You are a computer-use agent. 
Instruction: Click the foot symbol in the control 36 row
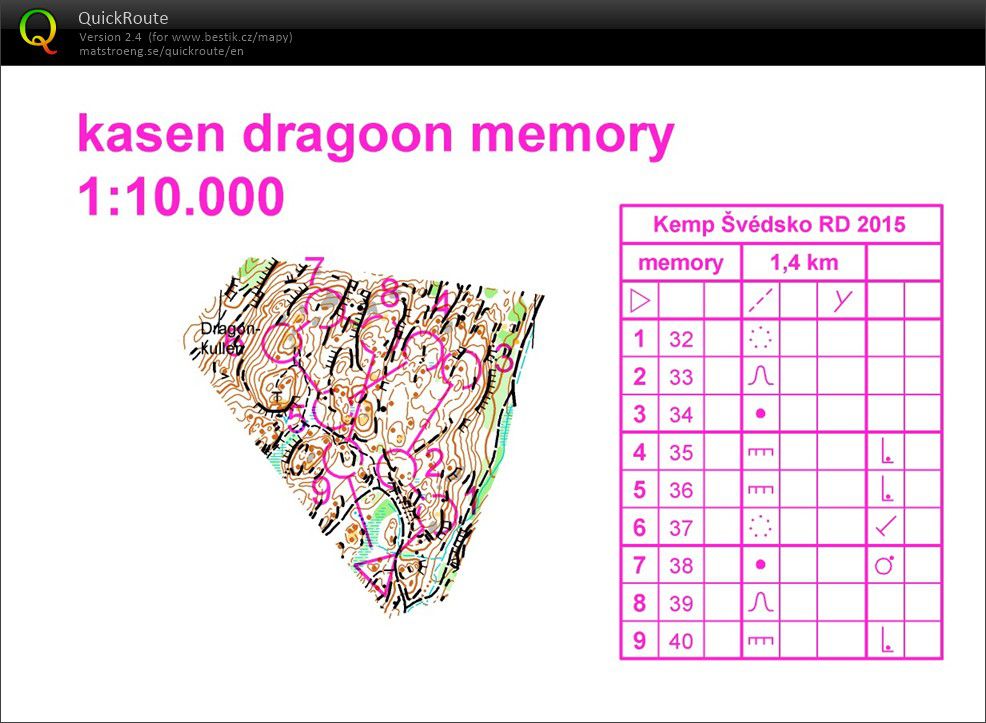(x=887, y=489)
